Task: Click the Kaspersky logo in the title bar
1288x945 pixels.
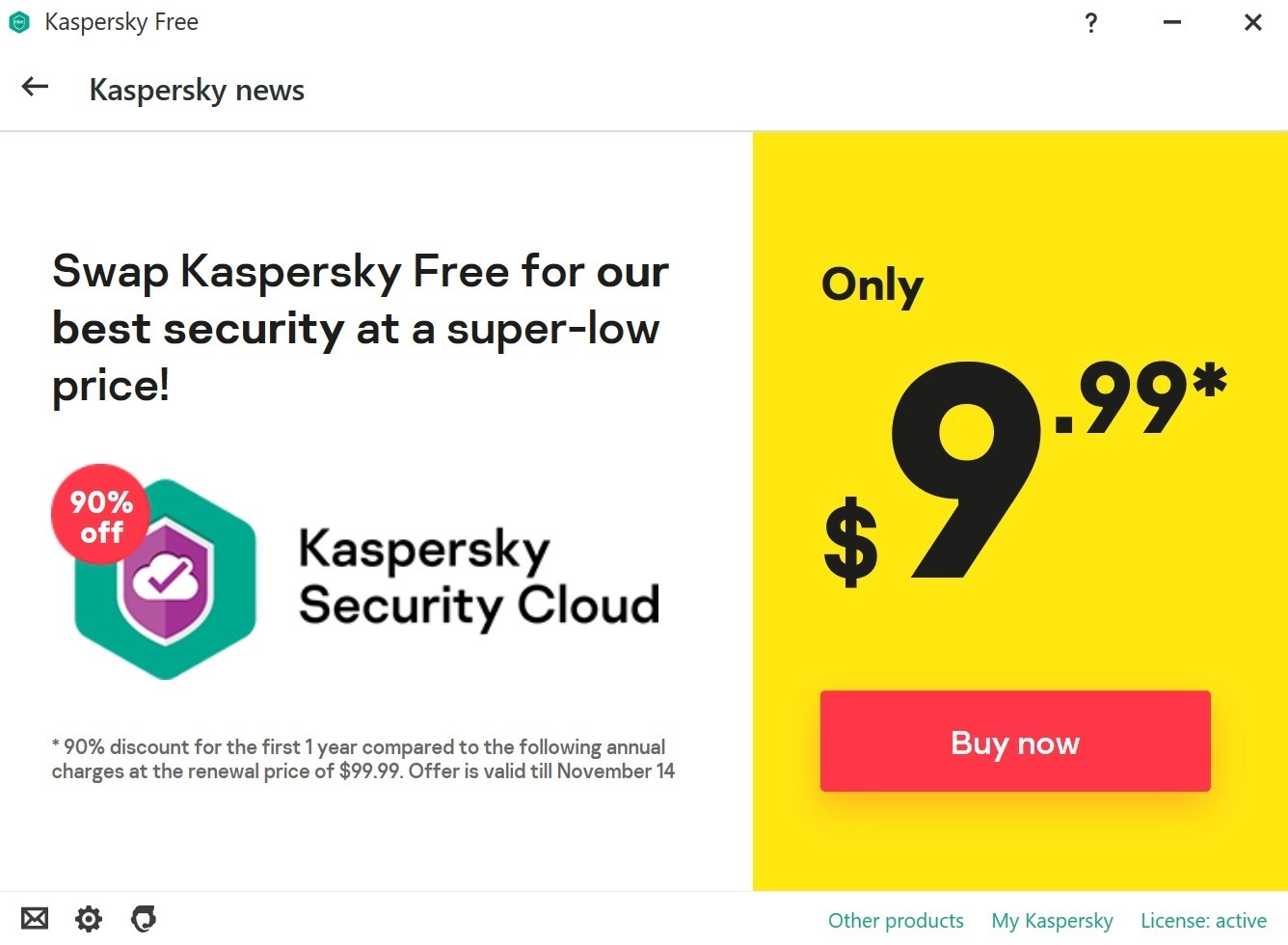Action: (19, 22)
